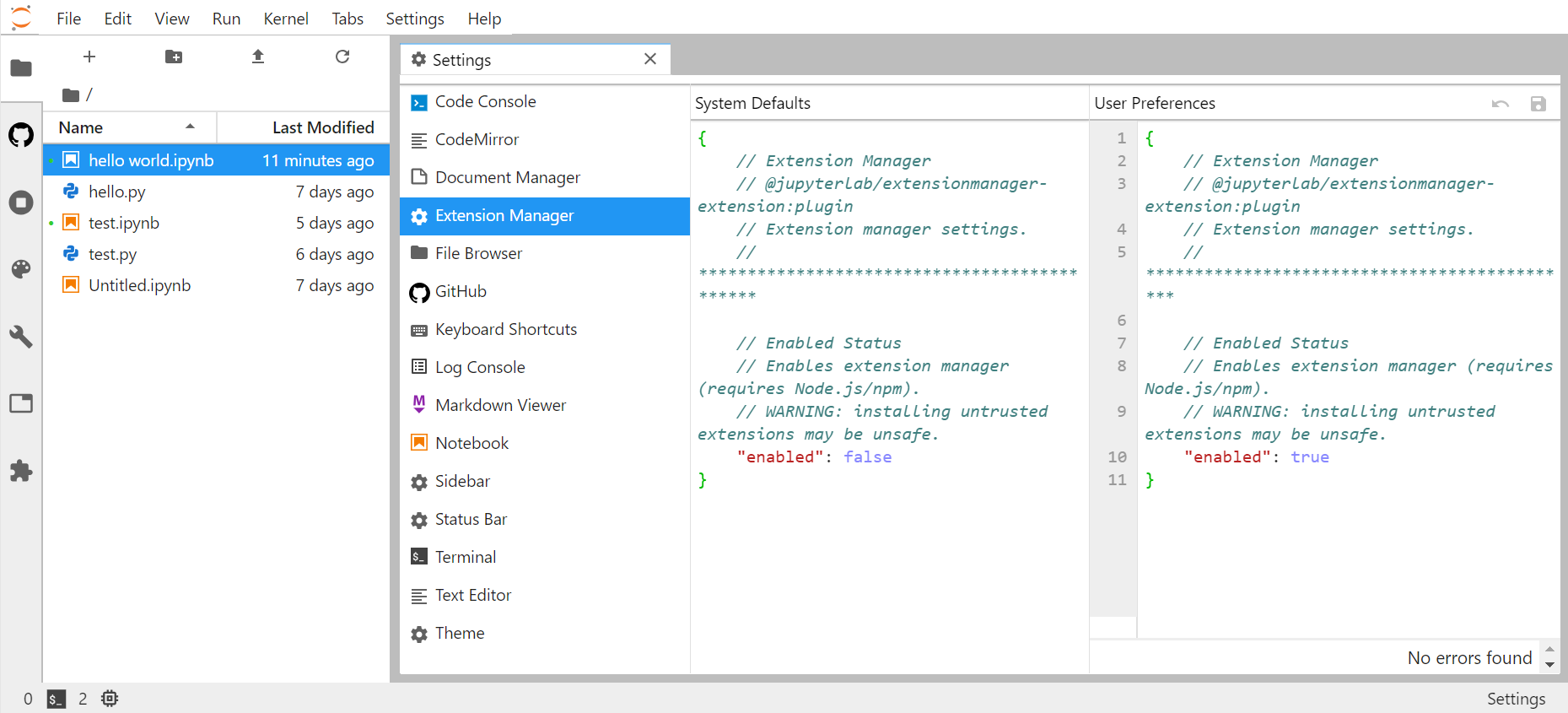Open the Kernel menu
1568x713 pixels.
[x=286, y=19]
